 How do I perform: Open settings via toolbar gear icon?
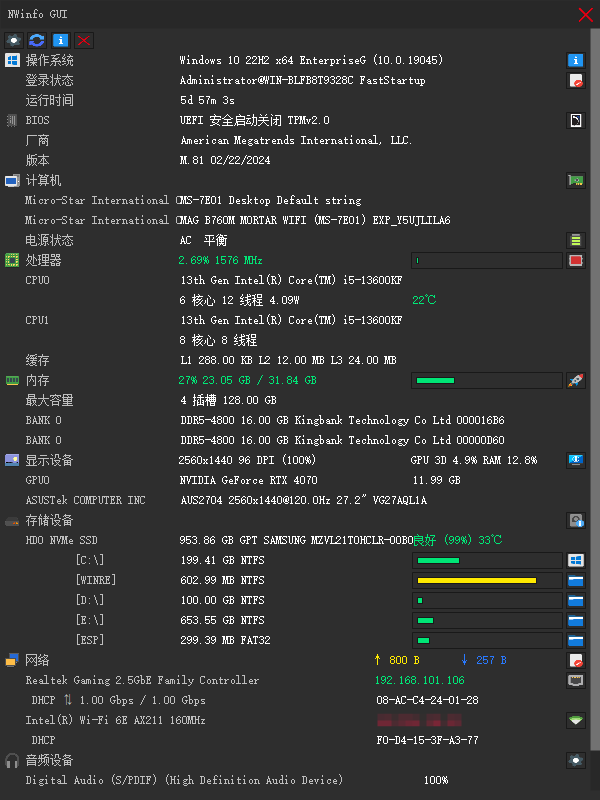pos(14,40)
